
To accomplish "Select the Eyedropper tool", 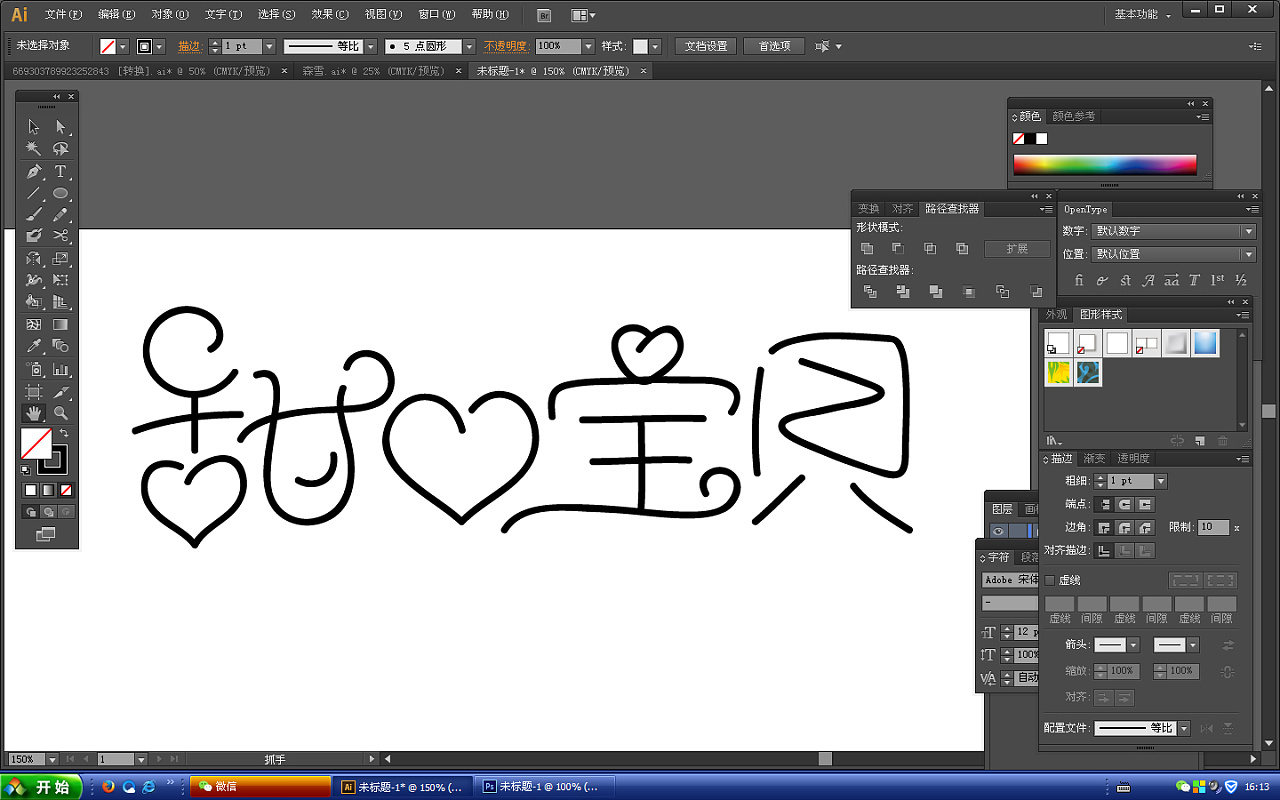I will pos(34,346).
